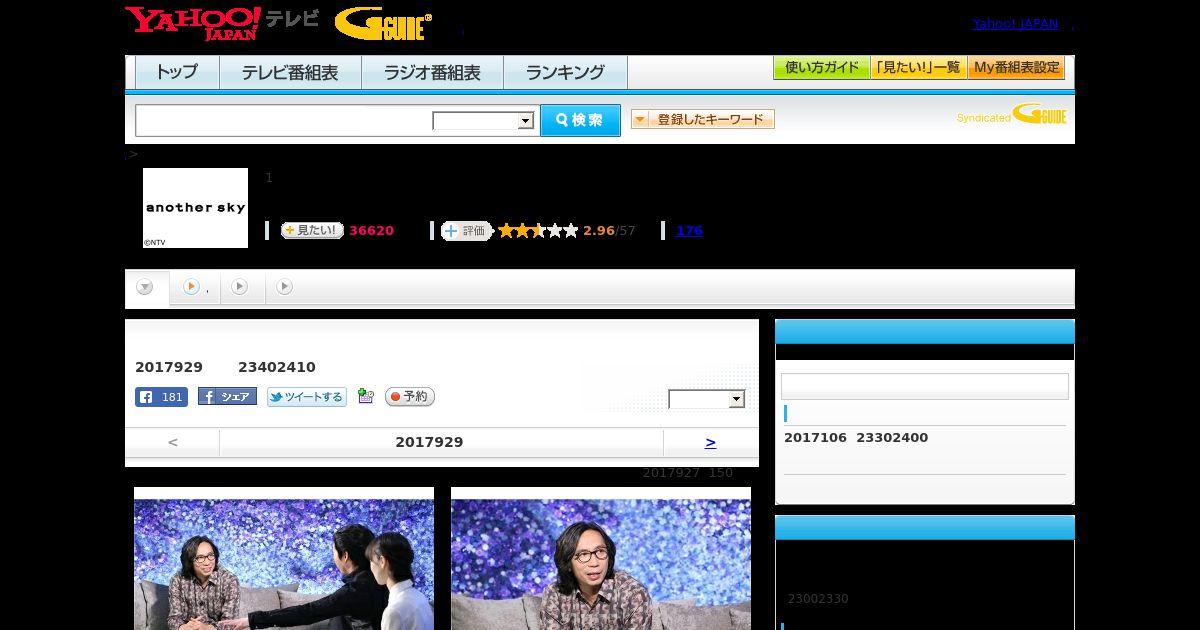
Task: Expand 登録したキーワード dropdown
Action: [703, 119]
